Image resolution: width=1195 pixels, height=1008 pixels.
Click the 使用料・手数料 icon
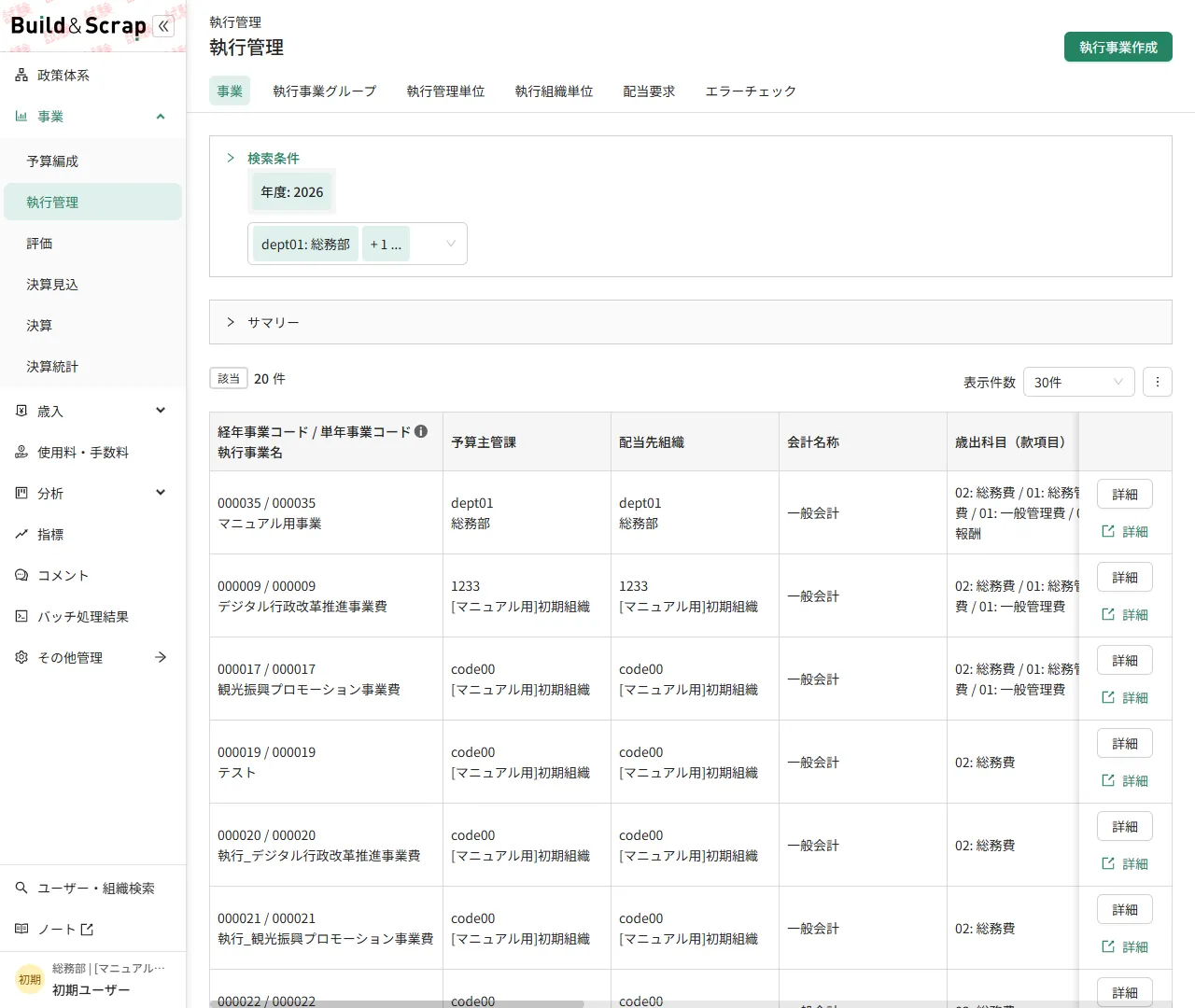[21, 453]
